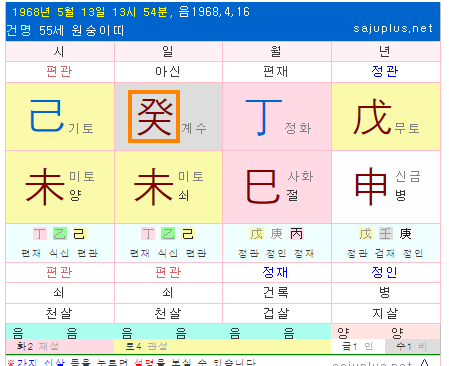Click the month stem character 丁

pos(264,117)
